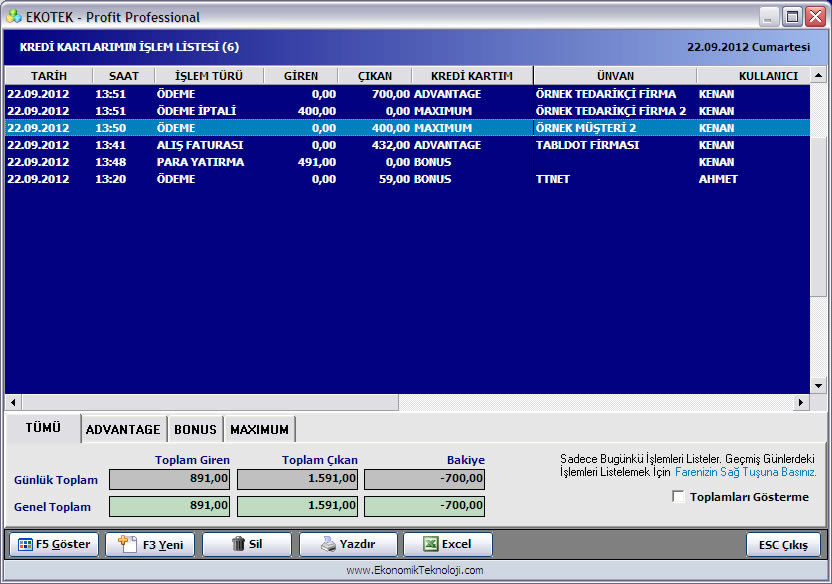Sort by the ÇIKAN column header
The width and height of the screenshot is (832, 584).
point(375,76)
